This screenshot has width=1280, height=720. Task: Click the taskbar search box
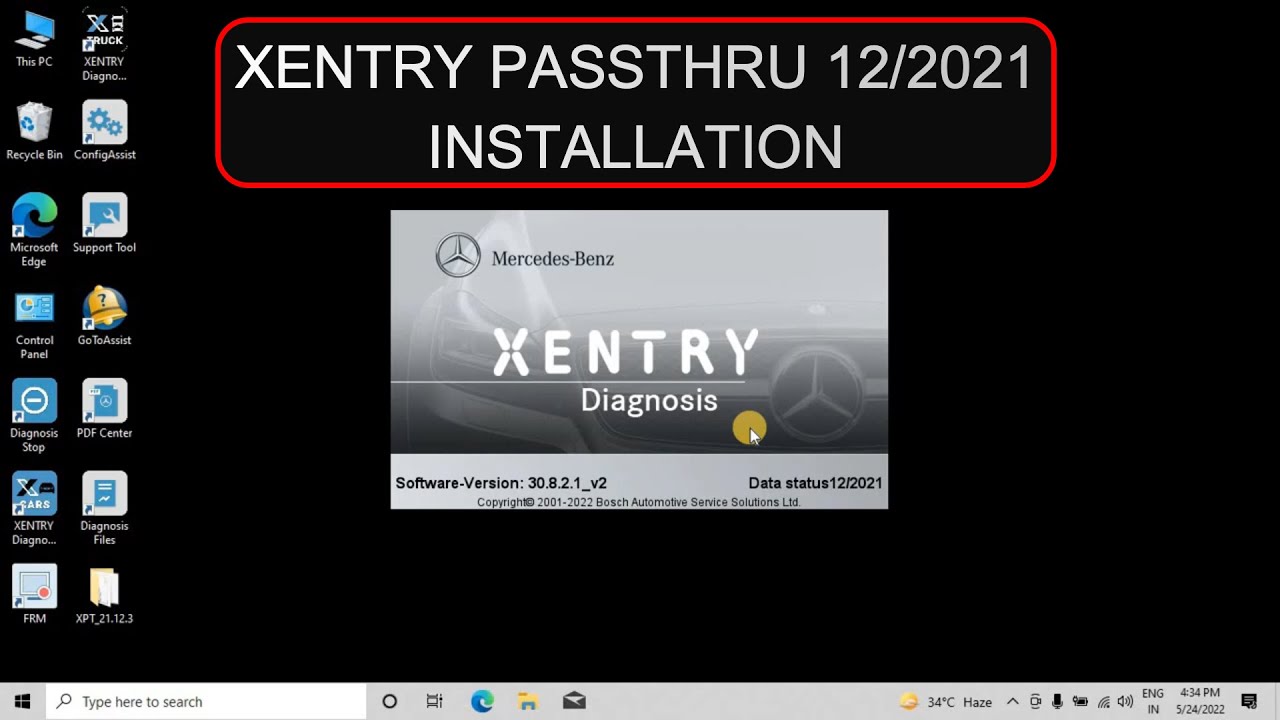[x=207, y=701]
